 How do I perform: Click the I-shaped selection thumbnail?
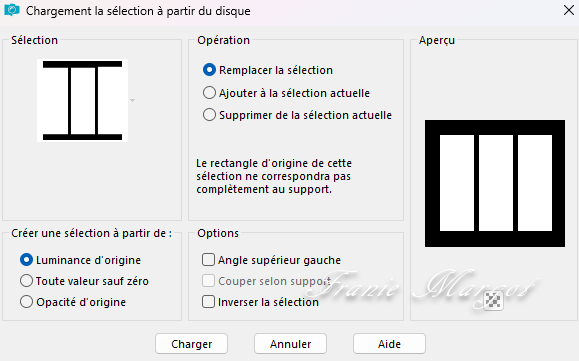click(x=82, y=100)
